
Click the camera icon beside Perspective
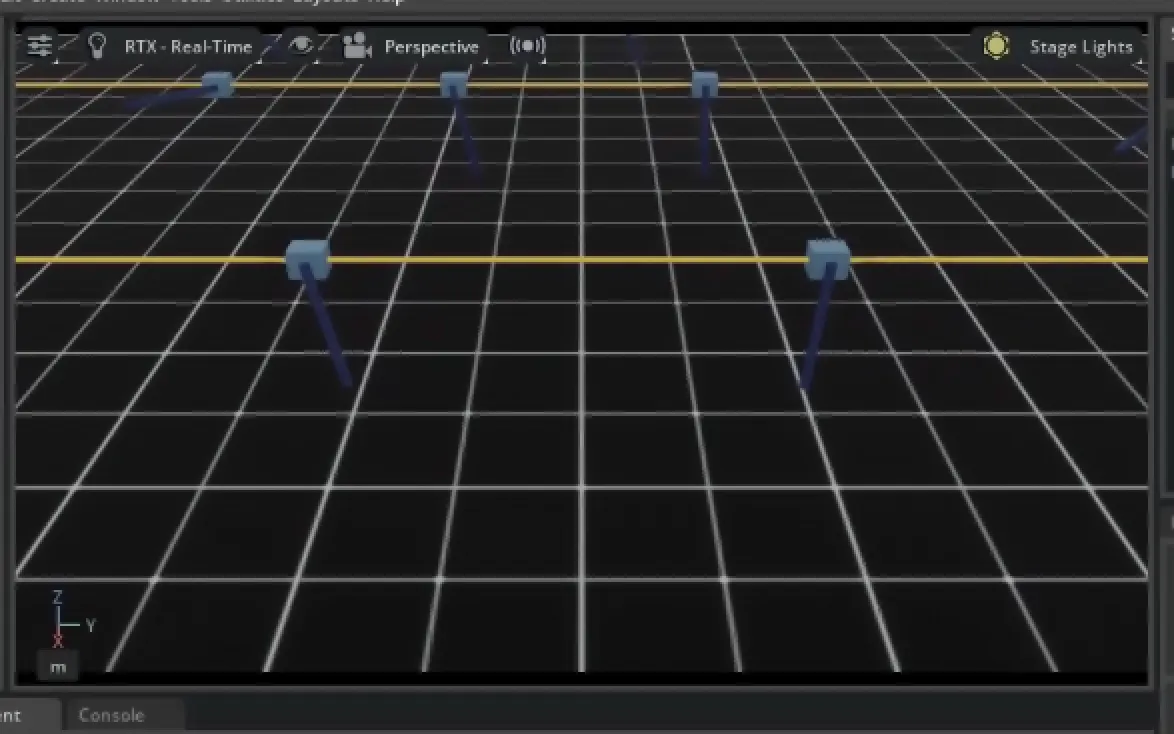357,46
